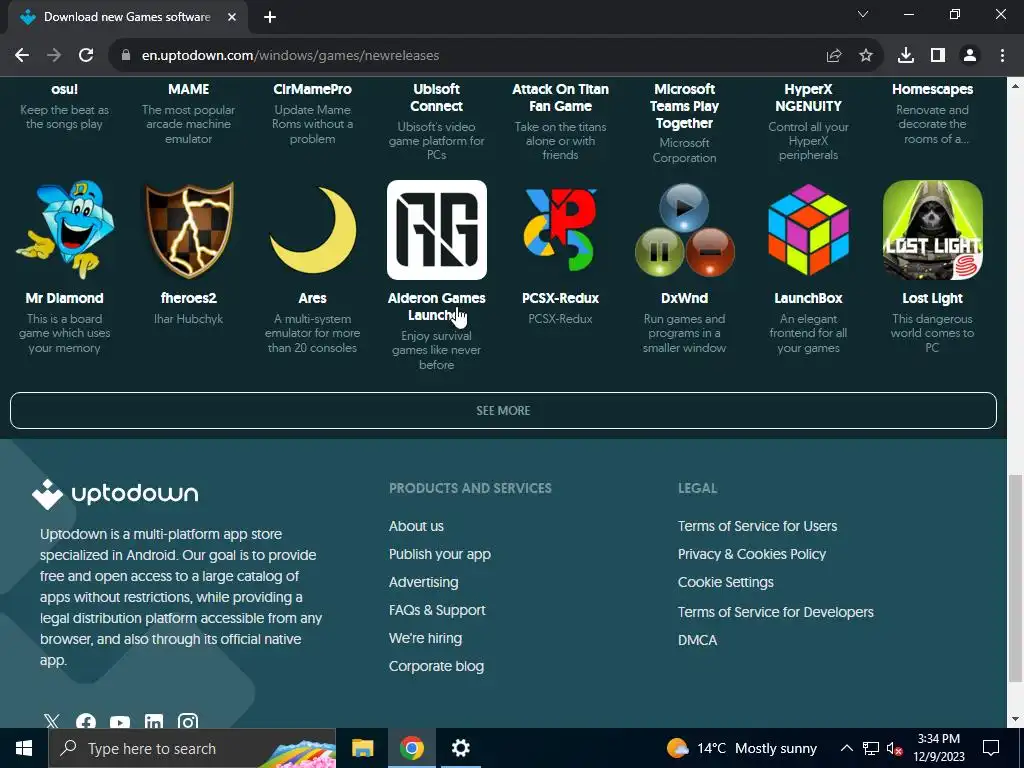Open Settings from the taskbar
The image size is (1024, 768).
[460, 748]
